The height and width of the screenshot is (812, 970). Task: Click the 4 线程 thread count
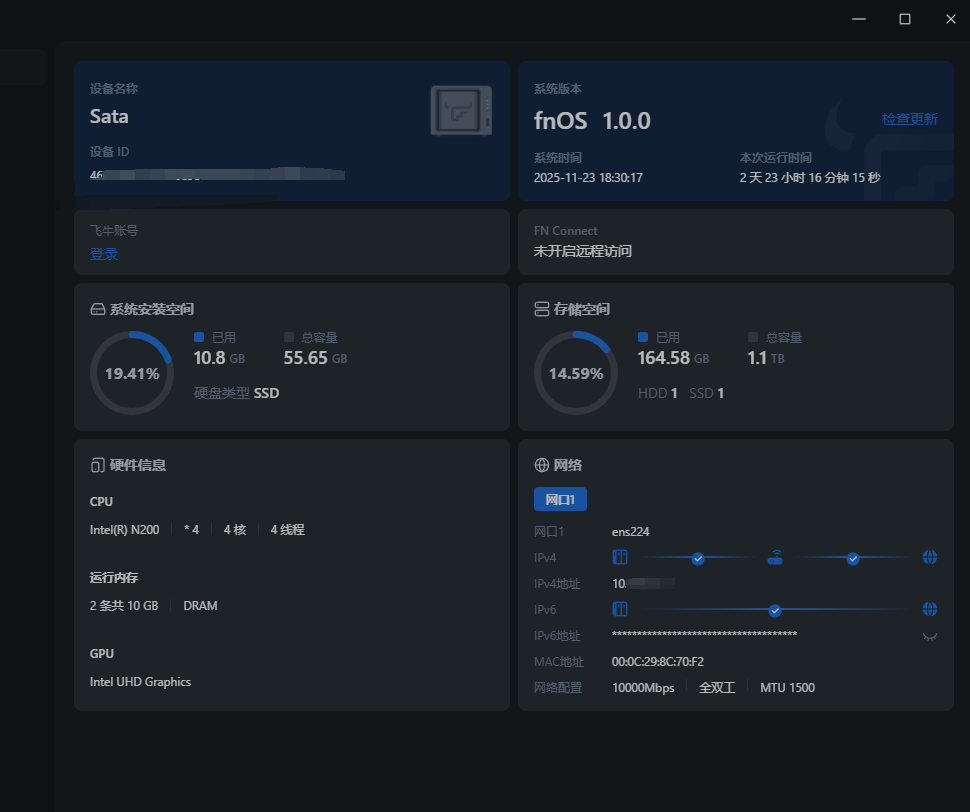pyautogui.click(x=287, y=529)
